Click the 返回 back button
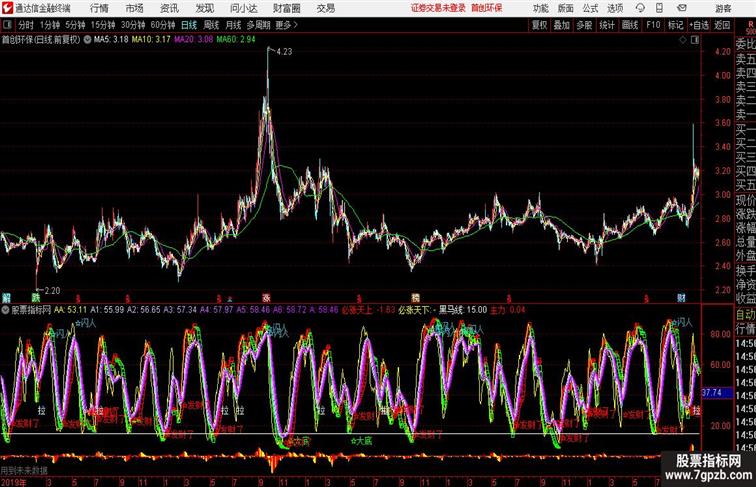The height and width of the screenshot is (487, 756). point(722,25)
